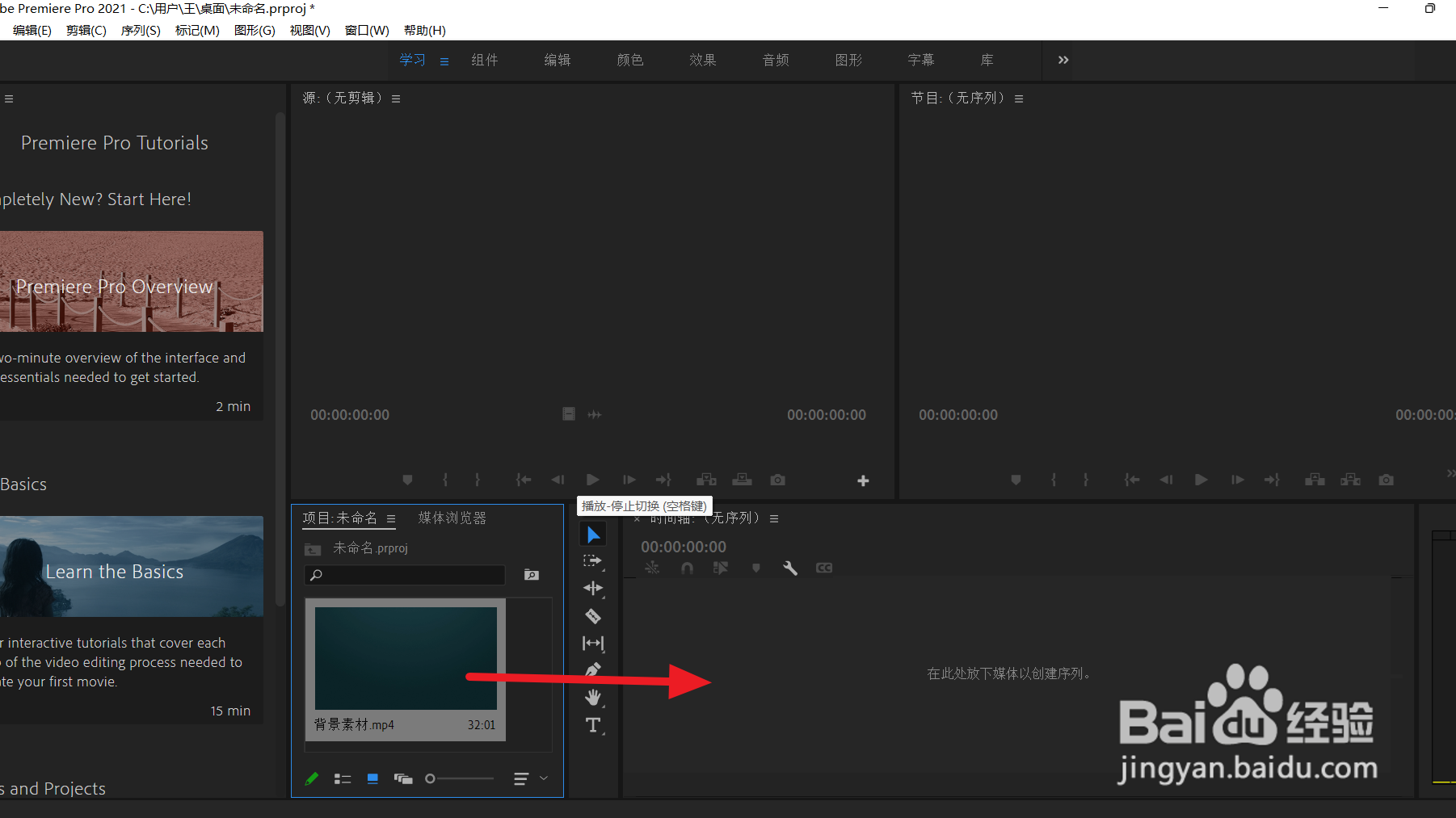The image size is (1456, 818).
Task: Open the project panel hamburger menu
Action: (x=391, y=519)
